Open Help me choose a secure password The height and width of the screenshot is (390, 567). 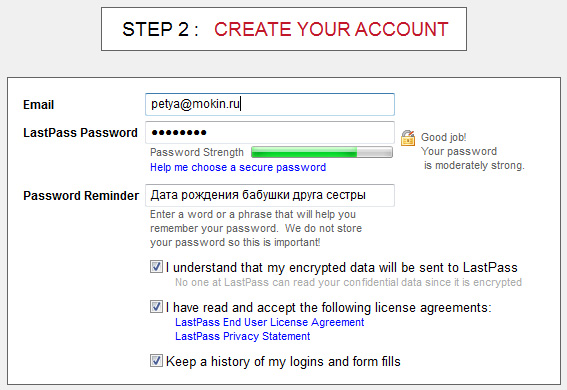[238, 167]
